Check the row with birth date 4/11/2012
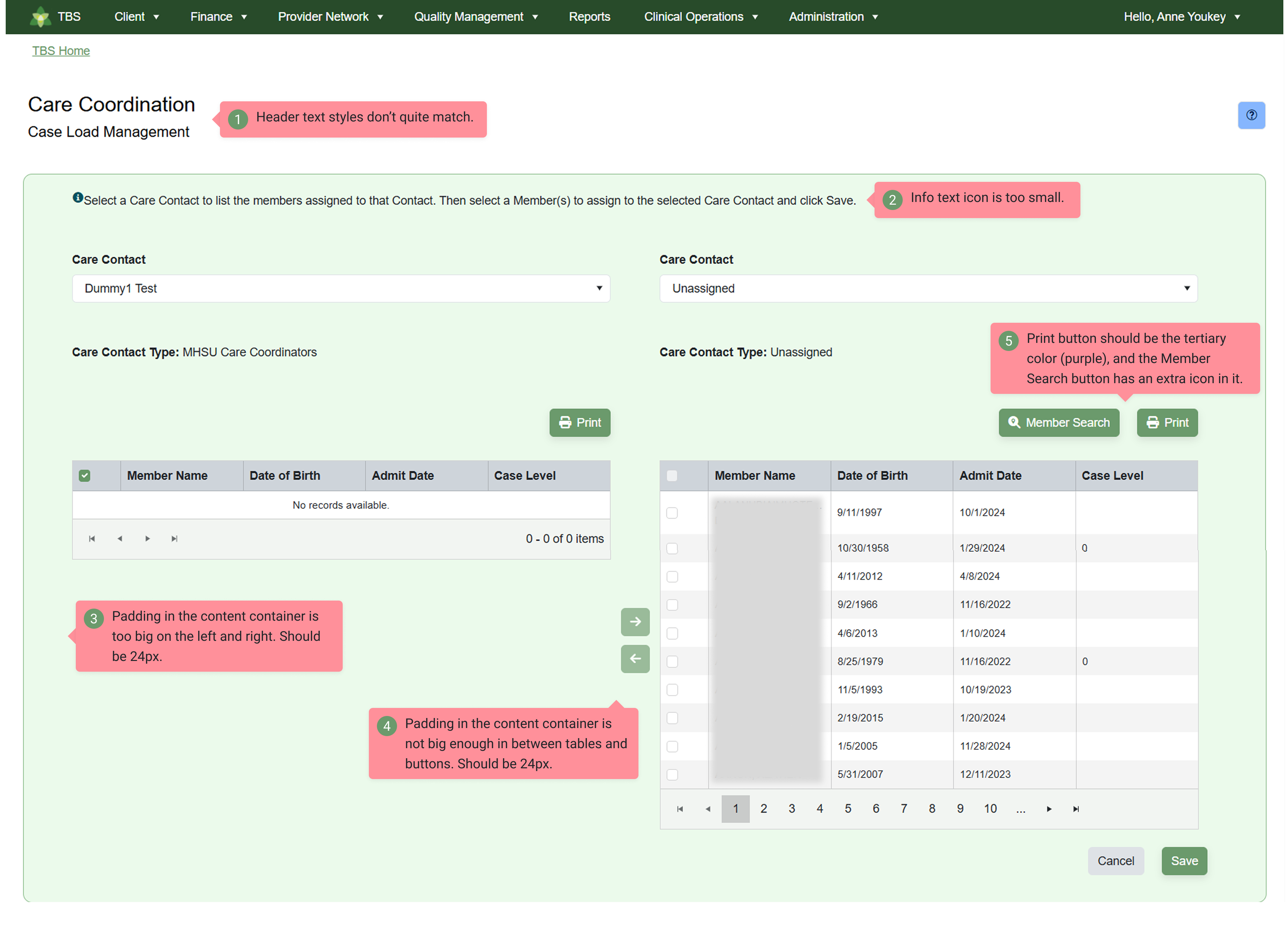Screen dimensions: 1288x926 pos(672,577)
